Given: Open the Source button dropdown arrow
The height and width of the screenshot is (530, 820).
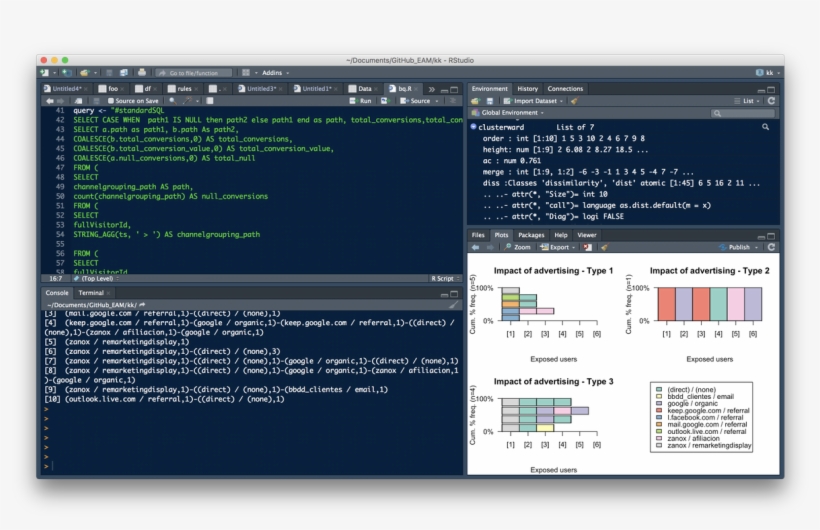Looking at the screenshot, I should click(437, 101).
